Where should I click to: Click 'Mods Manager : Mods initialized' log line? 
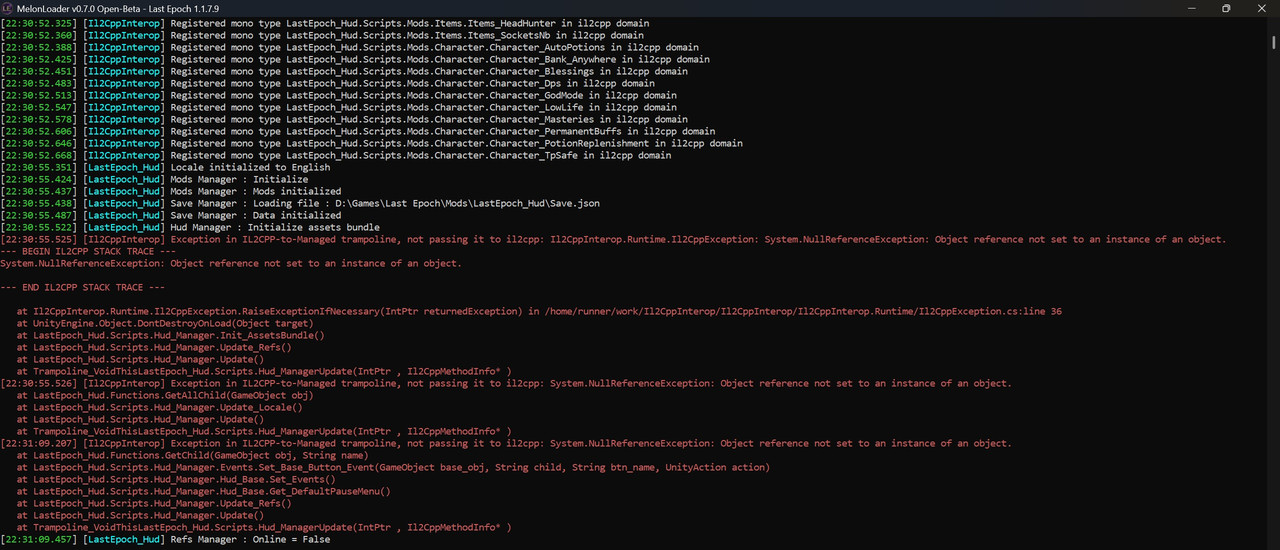point(171,191)
